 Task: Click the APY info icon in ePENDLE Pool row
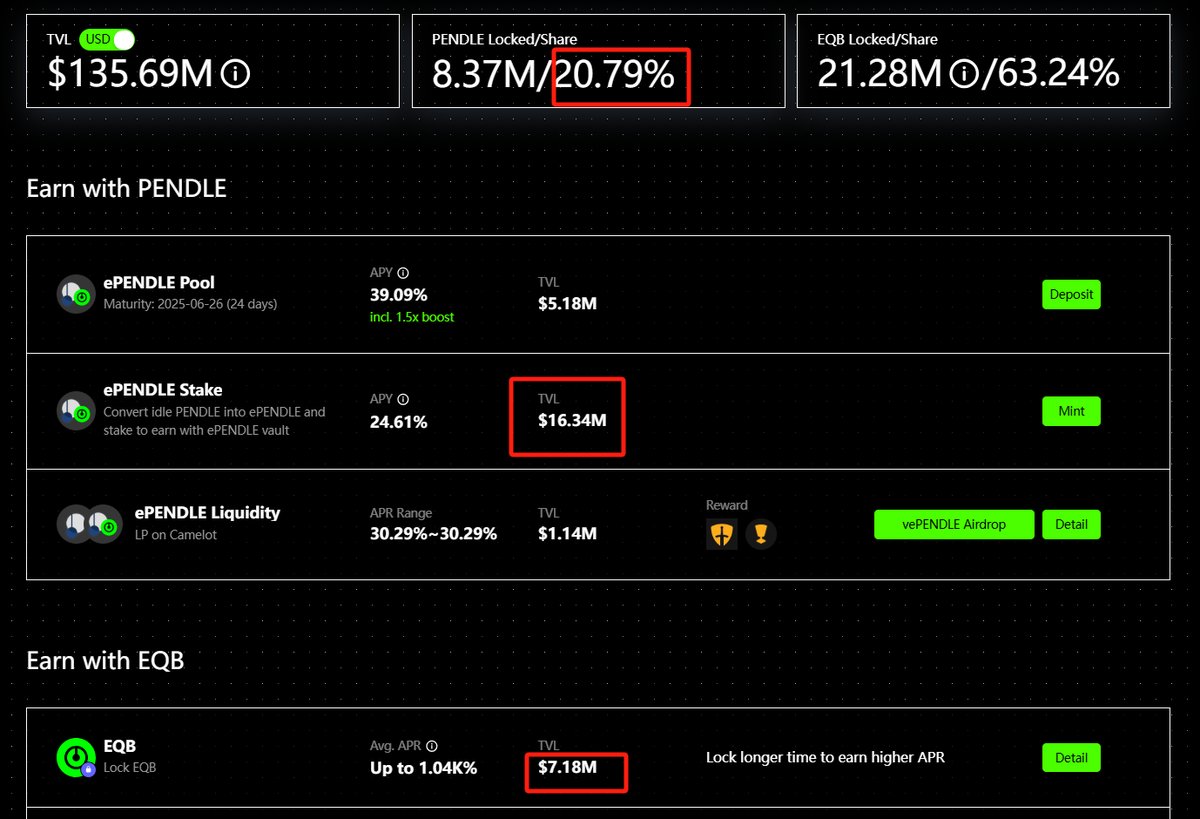coord(403,273)
